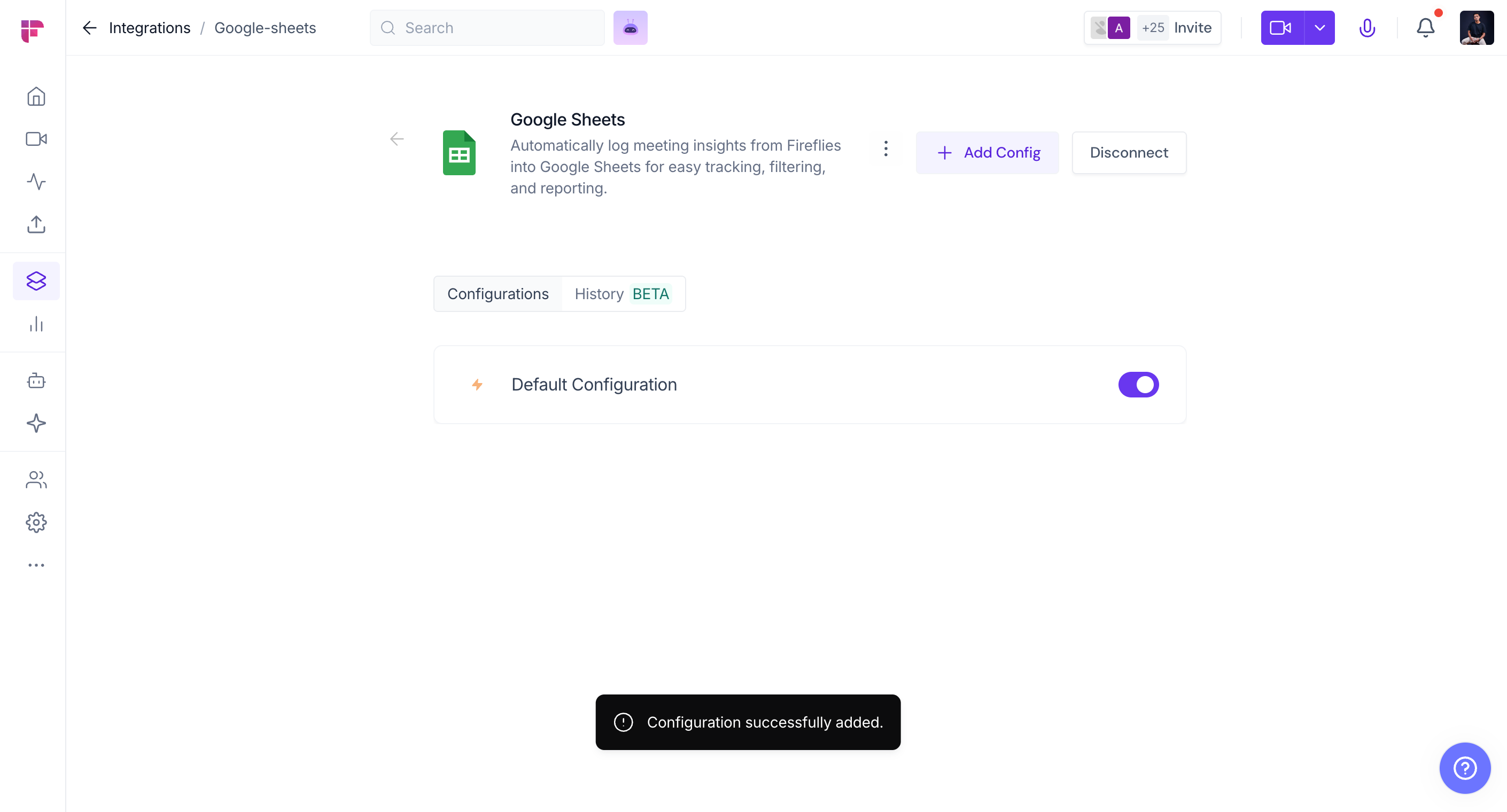Open the Settings gear in sidebar
The height and width of the screenshot is (812, 1507).
tap(36, 522)
